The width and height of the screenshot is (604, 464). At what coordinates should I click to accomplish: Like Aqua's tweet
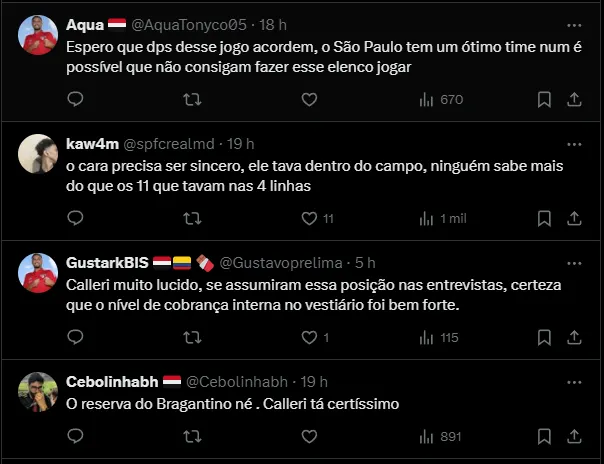309,99
